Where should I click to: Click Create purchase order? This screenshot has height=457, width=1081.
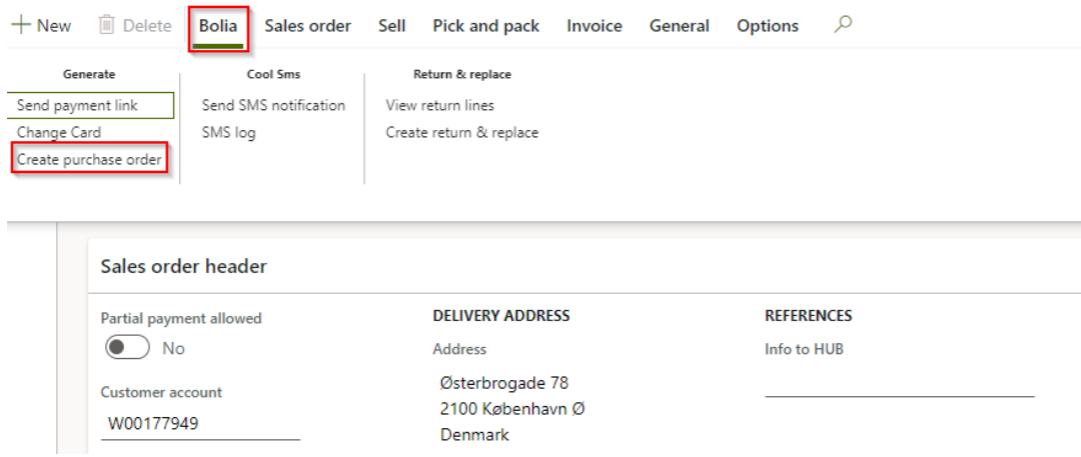[89, 160]
